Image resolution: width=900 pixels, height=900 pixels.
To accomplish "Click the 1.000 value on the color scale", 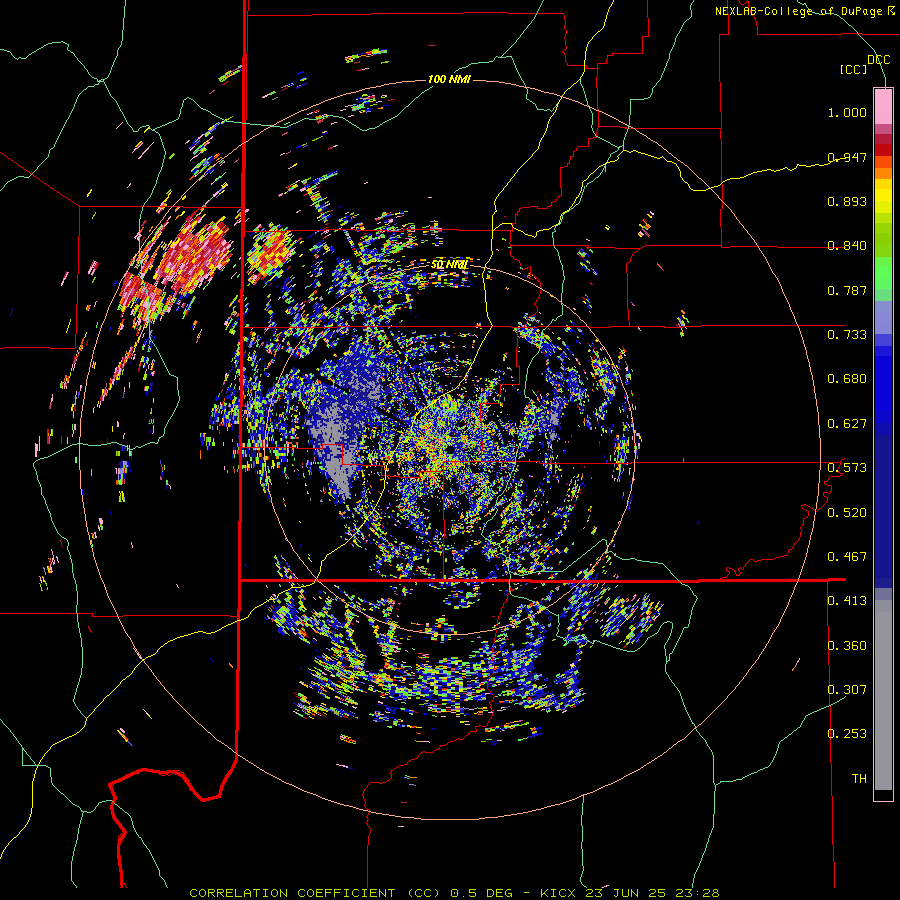I will (847, 112).
